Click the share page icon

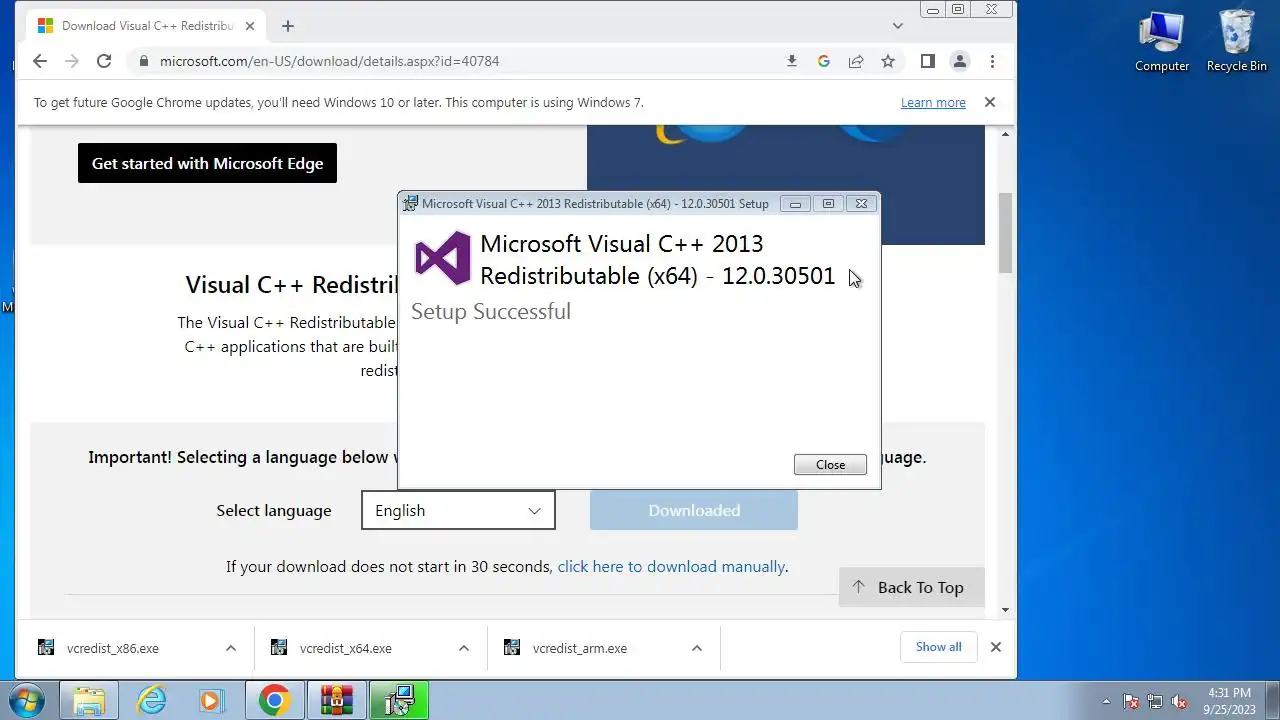click(x=856, y=61)
